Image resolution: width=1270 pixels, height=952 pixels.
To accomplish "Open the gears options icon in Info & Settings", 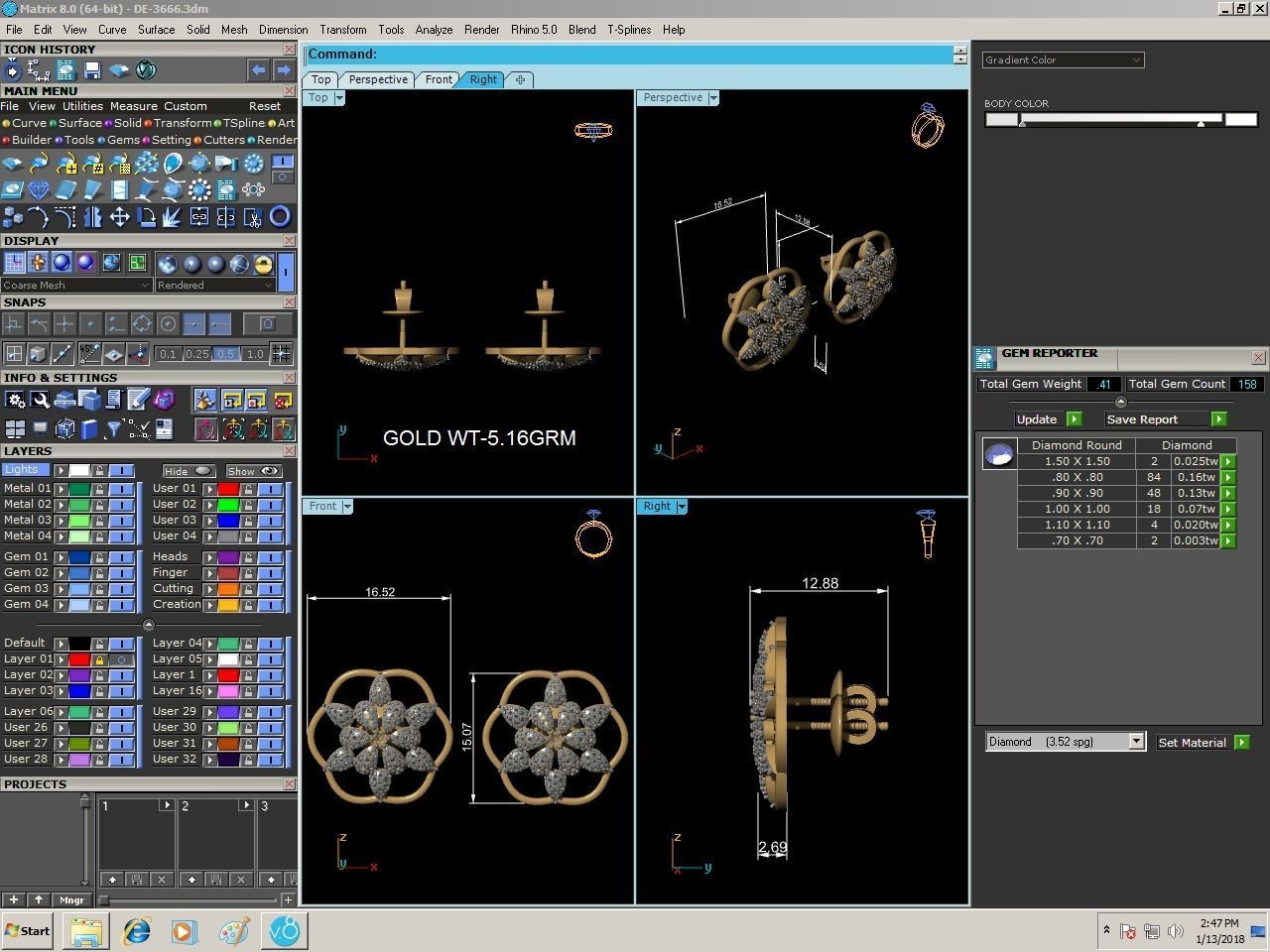I will (x=15, y=400).
